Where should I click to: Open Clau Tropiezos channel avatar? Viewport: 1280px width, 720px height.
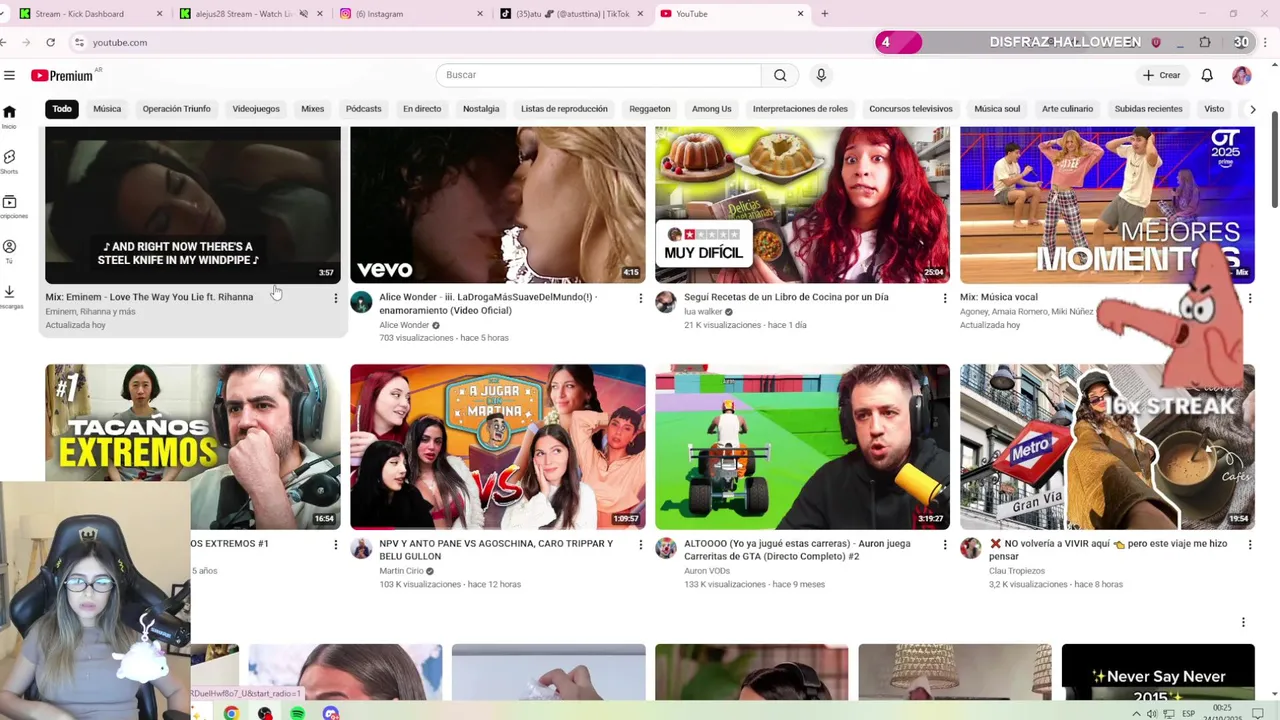[971, 548]
